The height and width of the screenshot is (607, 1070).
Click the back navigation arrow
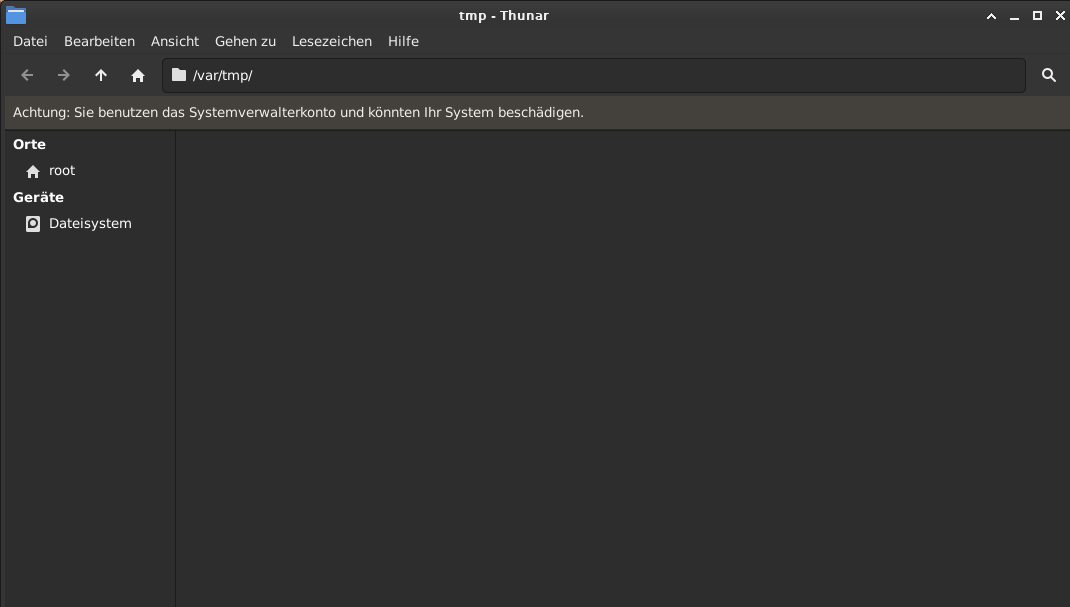pyautogui.click(x=27, y=75)
